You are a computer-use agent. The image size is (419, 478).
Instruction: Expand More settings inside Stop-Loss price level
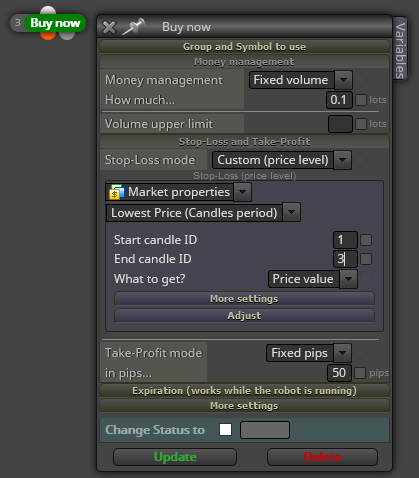point(244,299)
